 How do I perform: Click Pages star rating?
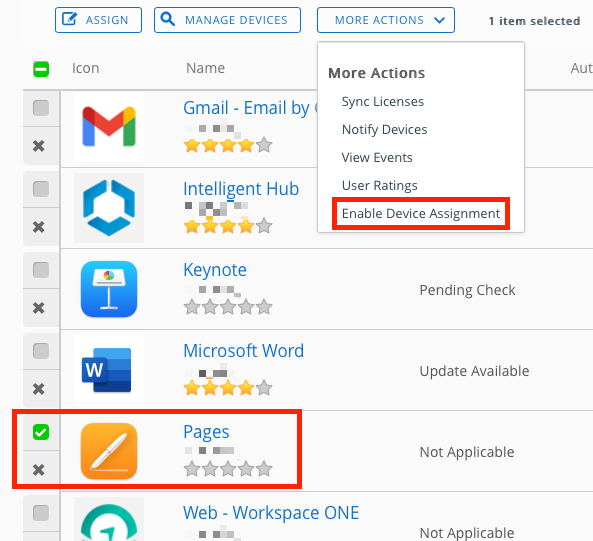228,469
